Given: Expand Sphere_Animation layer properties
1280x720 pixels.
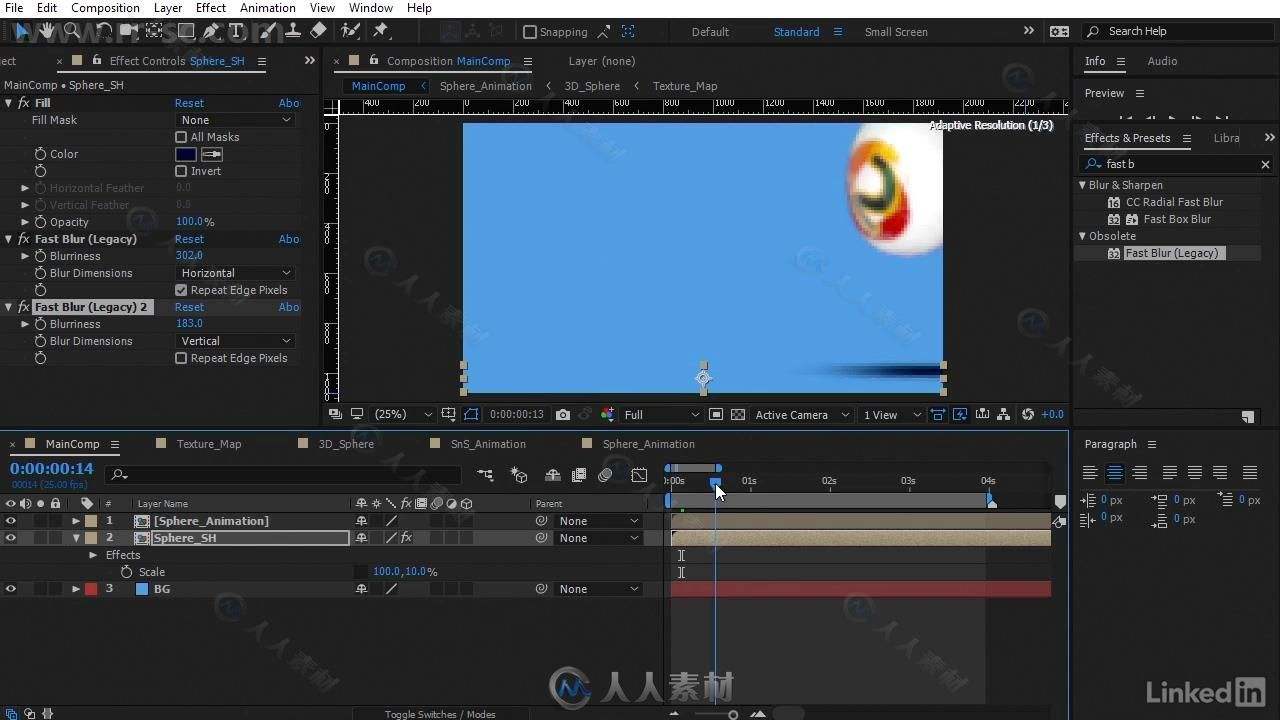Looking at the screenshot, I should 75,521.
